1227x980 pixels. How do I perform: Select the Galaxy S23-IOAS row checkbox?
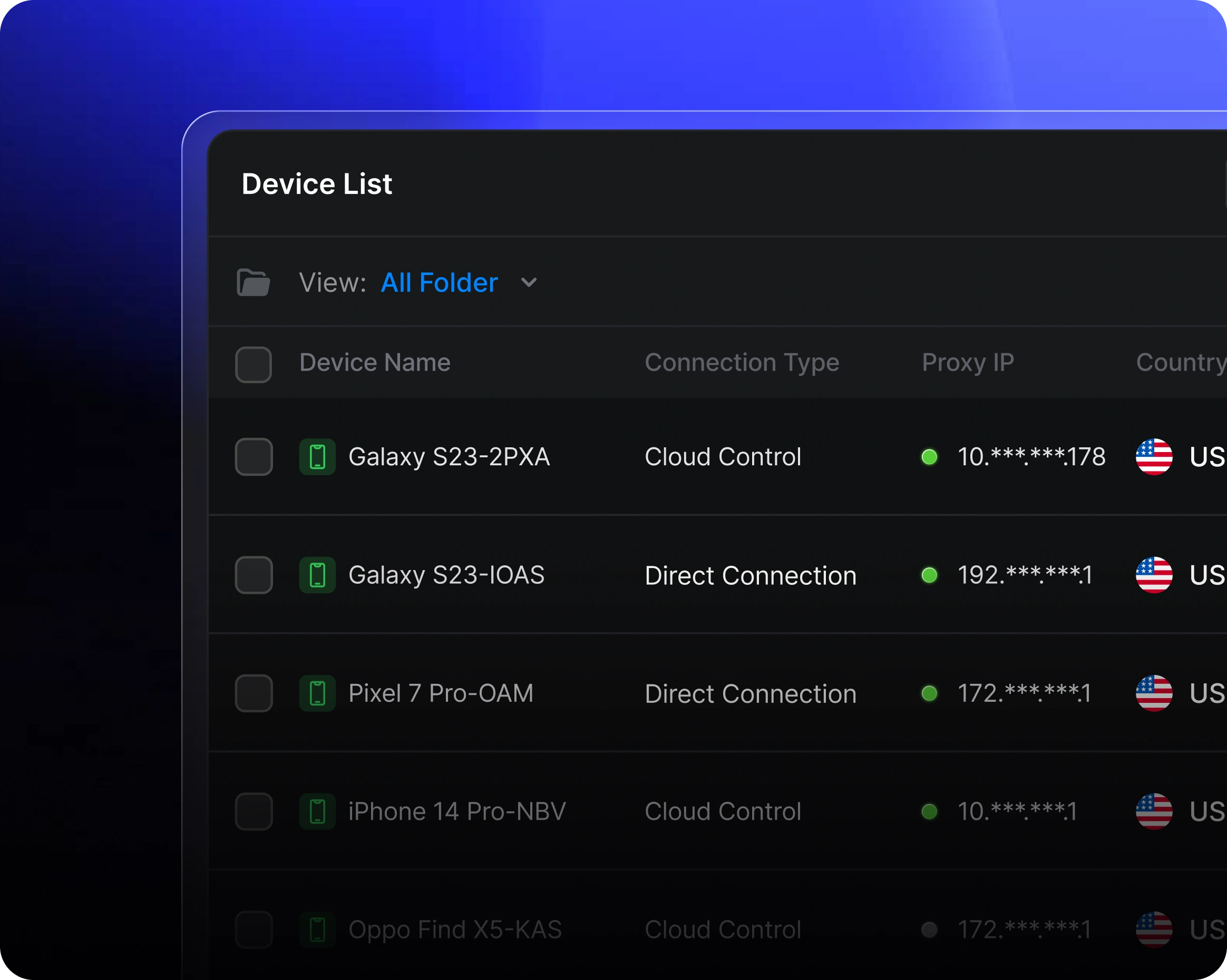254,575
